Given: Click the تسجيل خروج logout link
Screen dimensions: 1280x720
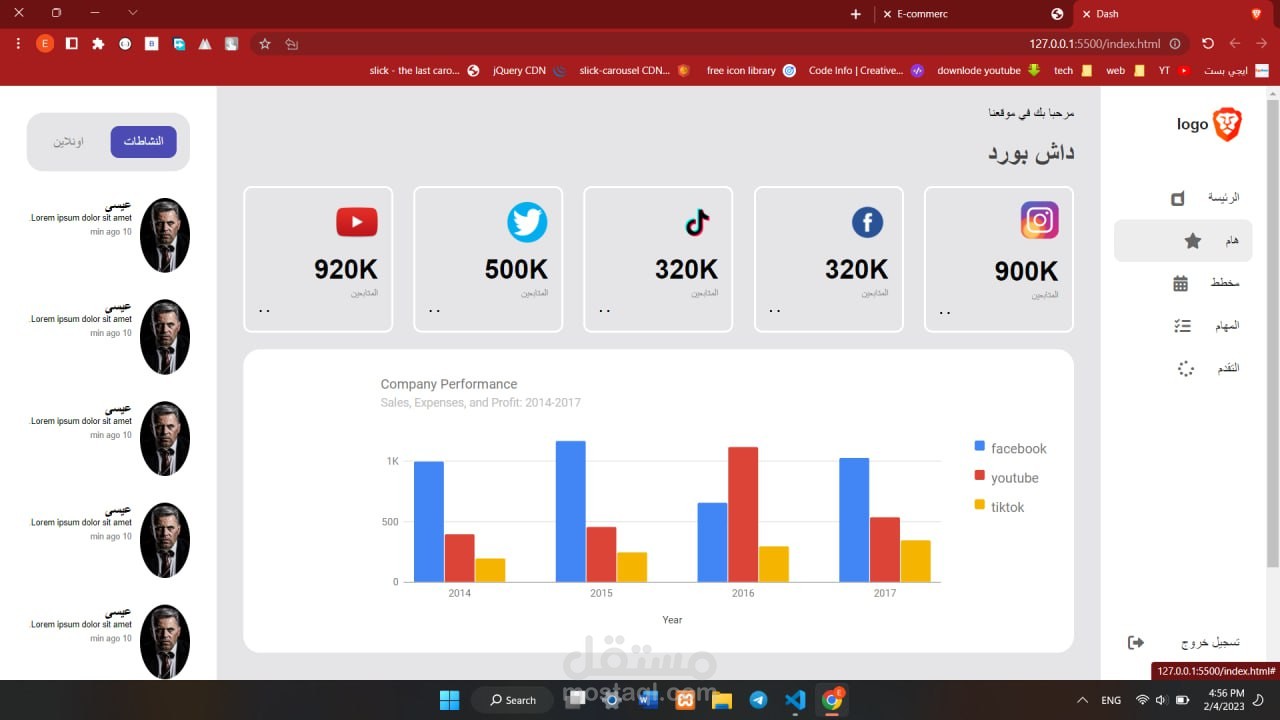Looking at the screenshot, I should tap(1211, 642).
